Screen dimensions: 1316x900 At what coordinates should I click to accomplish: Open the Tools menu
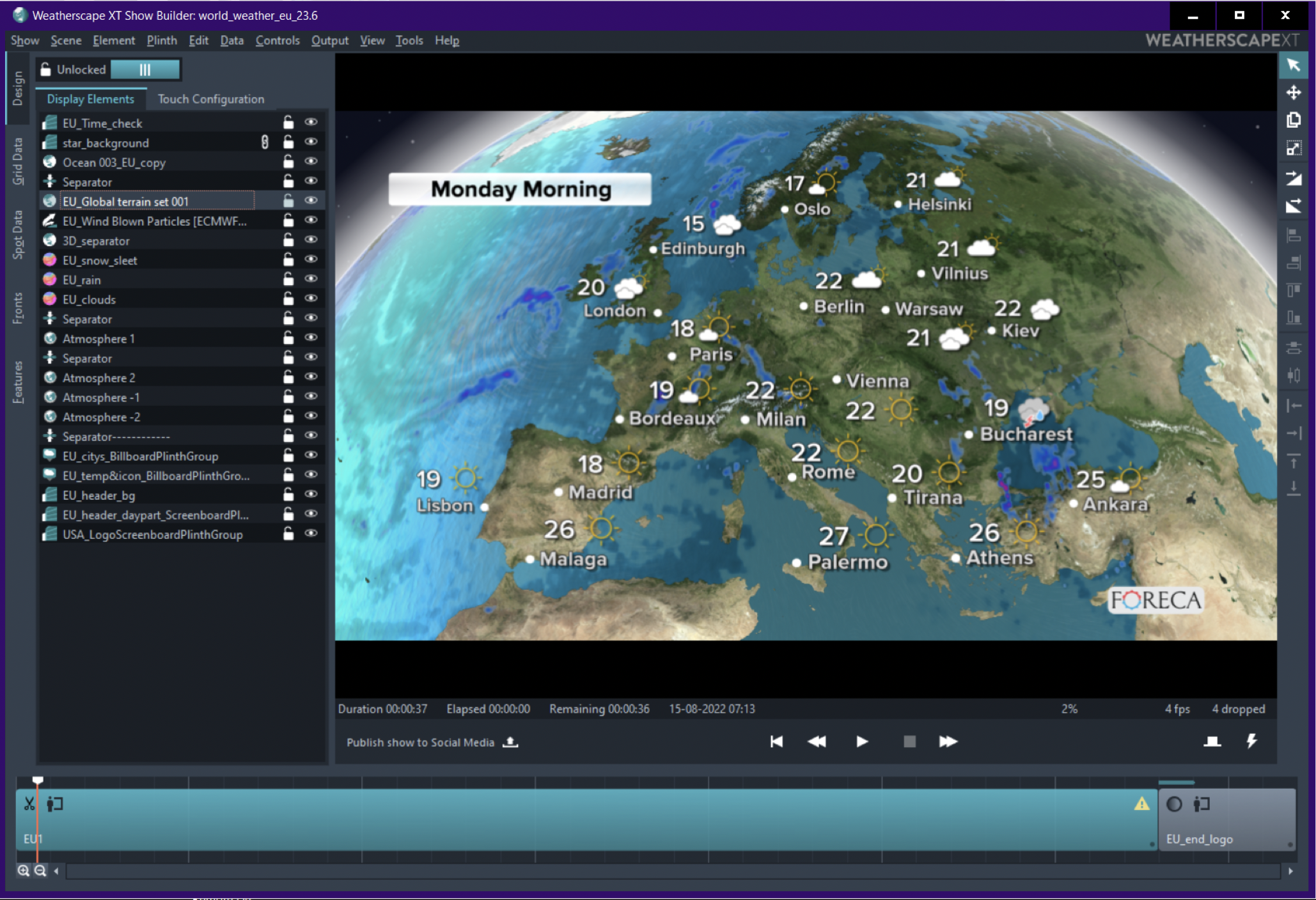(409, 40)
